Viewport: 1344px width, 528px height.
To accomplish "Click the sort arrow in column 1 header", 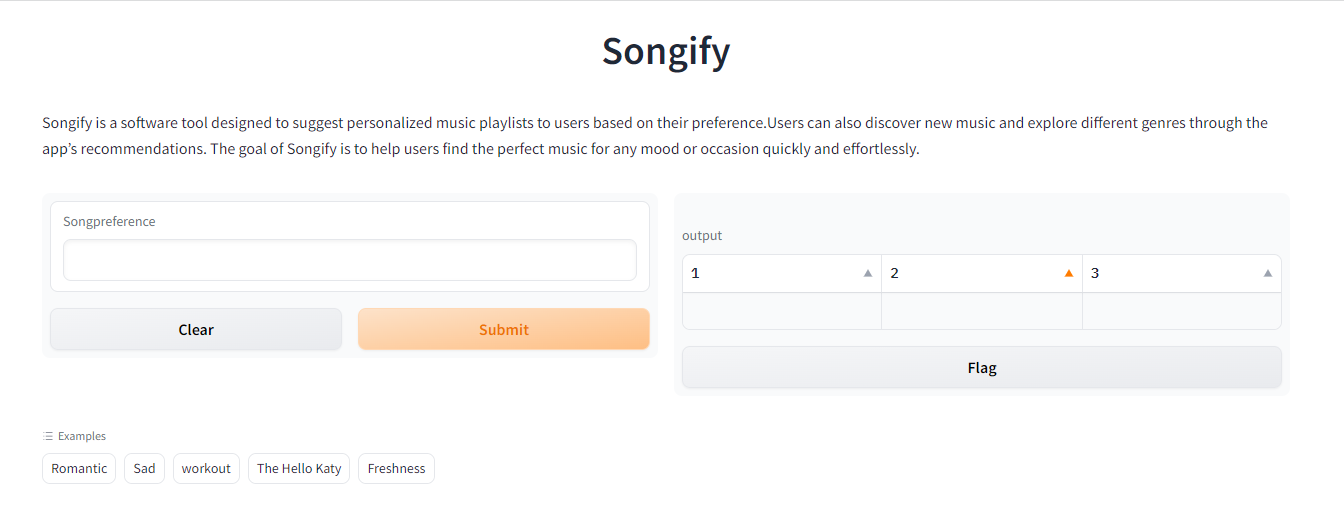I will click(x=868, y=273).
